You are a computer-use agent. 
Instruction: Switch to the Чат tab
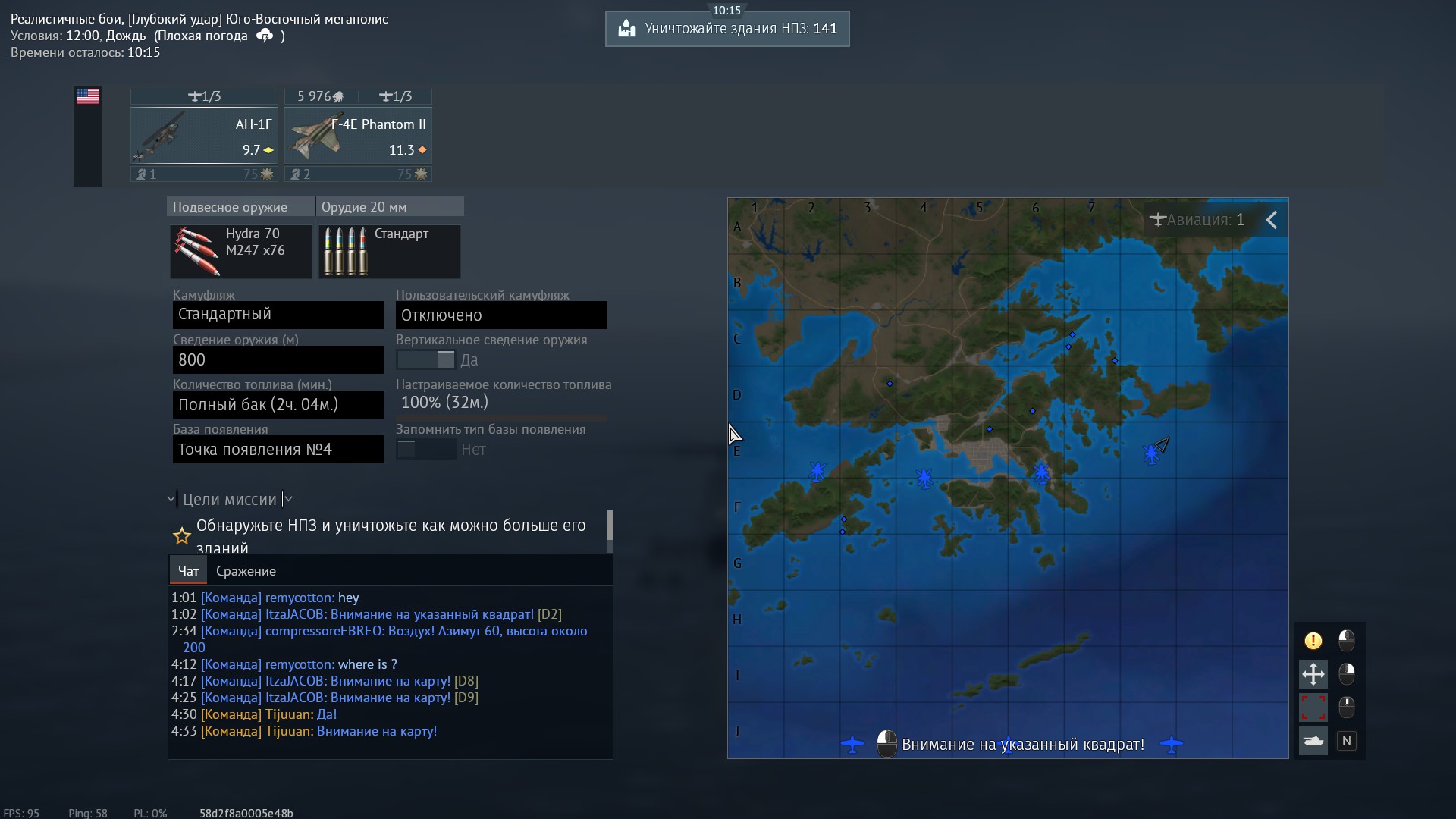coord(188,571)
